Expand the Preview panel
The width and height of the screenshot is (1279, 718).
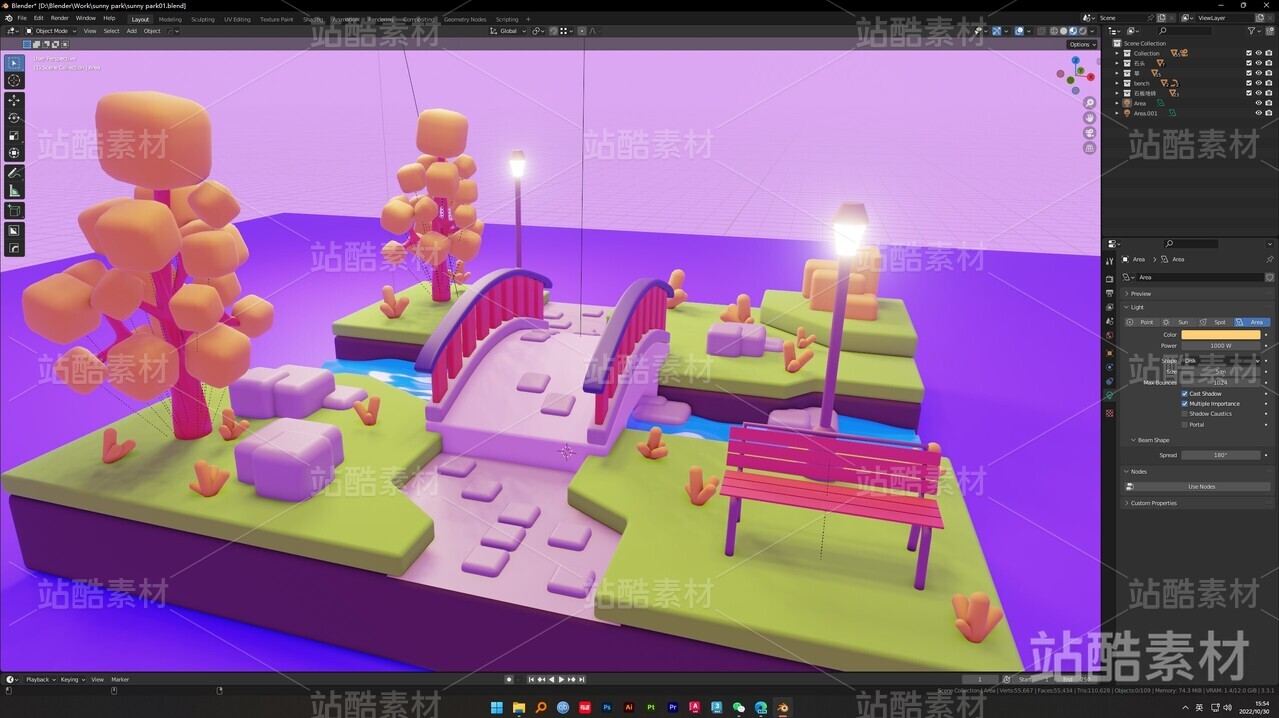coord(1197,294)
